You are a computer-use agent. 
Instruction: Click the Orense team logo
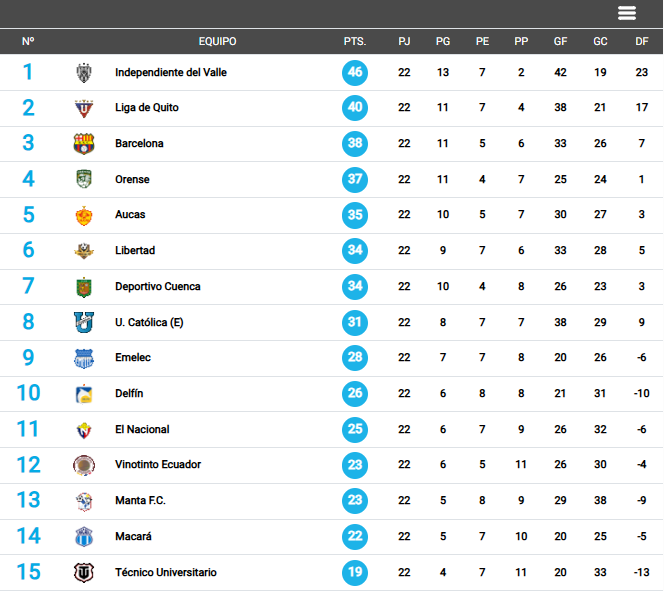click(84, 179)
